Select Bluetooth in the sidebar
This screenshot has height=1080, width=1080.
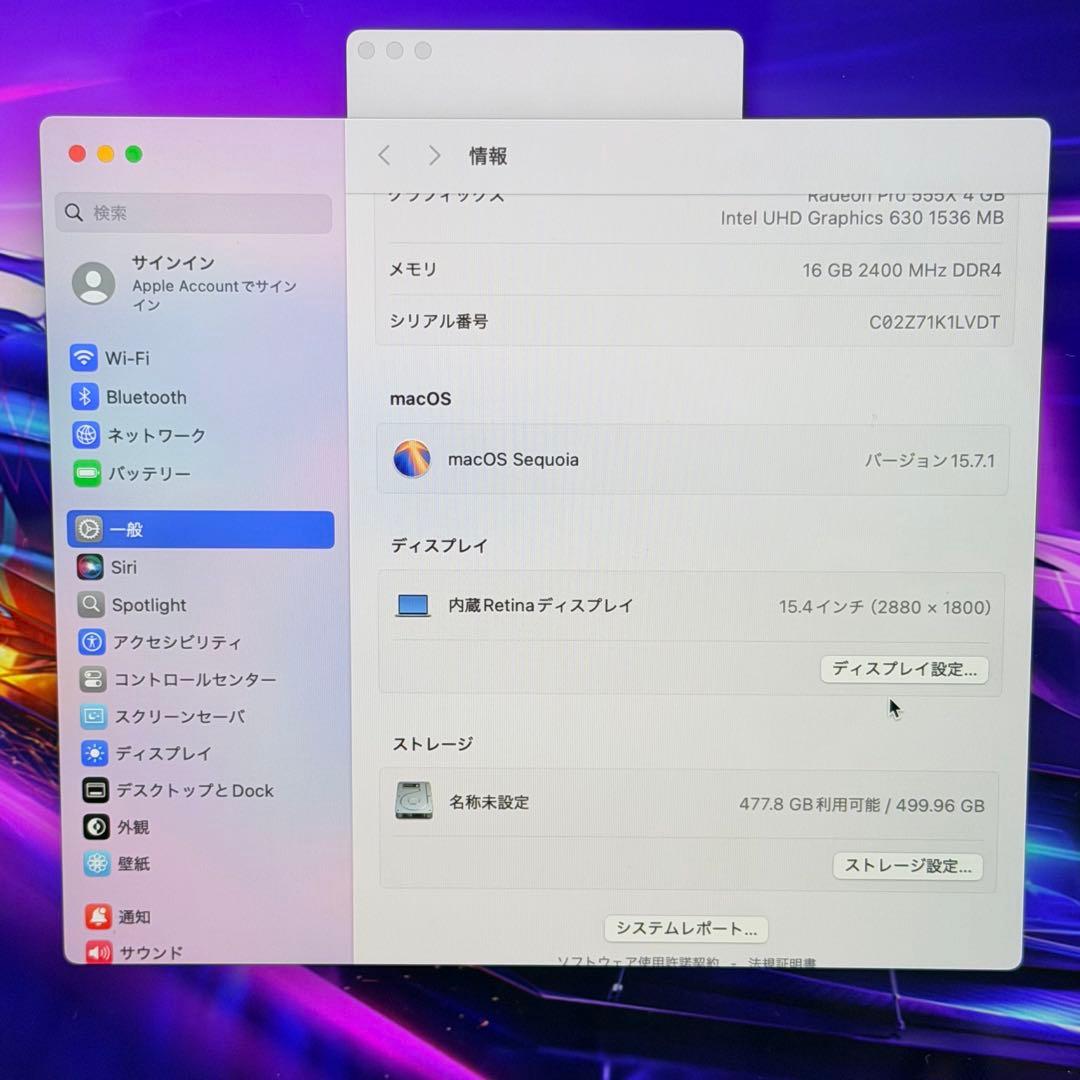146,397
